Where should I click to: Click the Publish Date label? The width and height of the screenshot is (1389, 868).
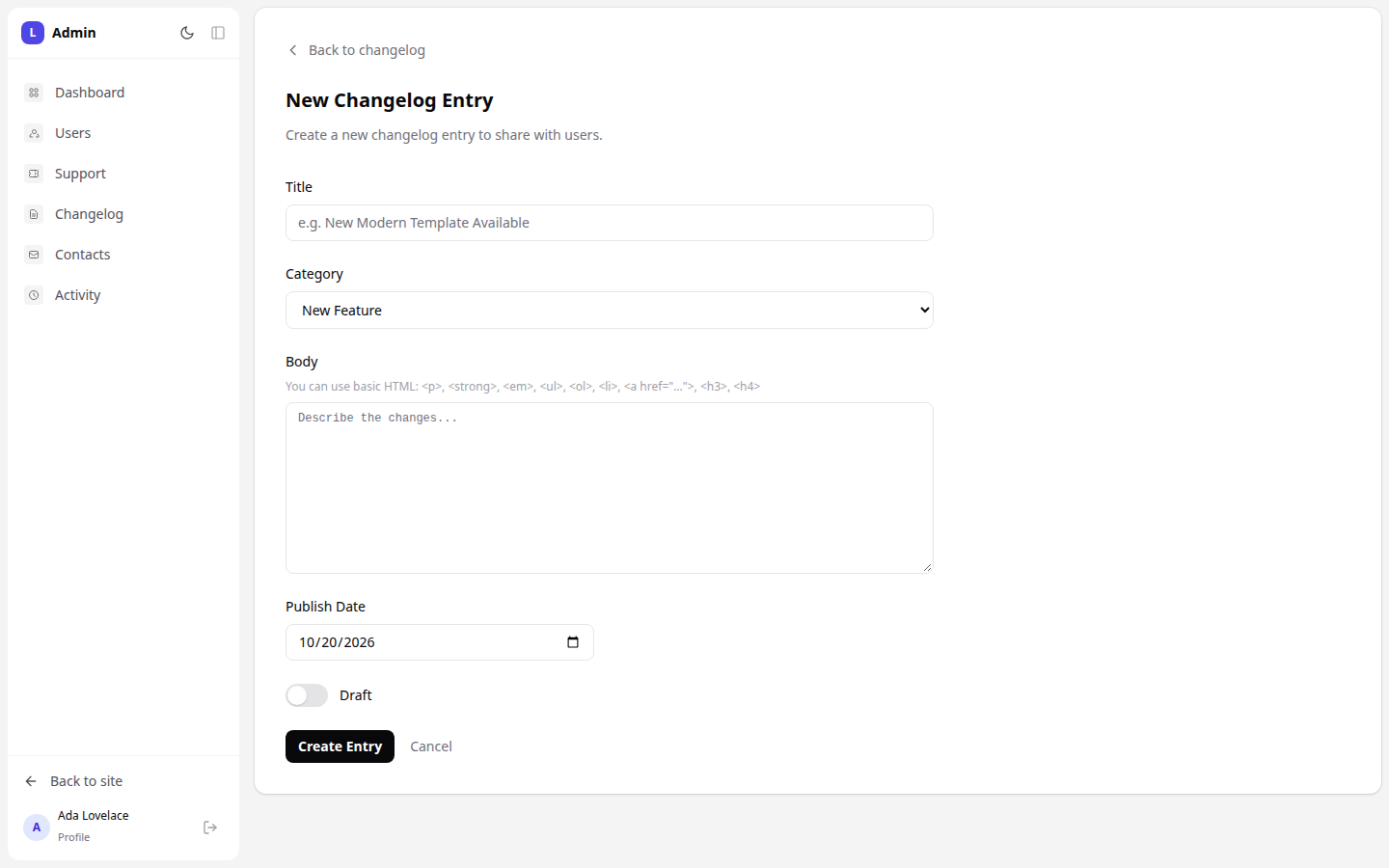(325, 607)
